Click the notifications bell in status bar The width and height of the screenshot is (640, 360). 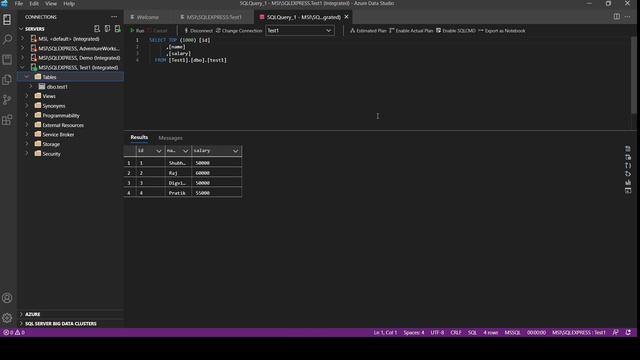628,333
